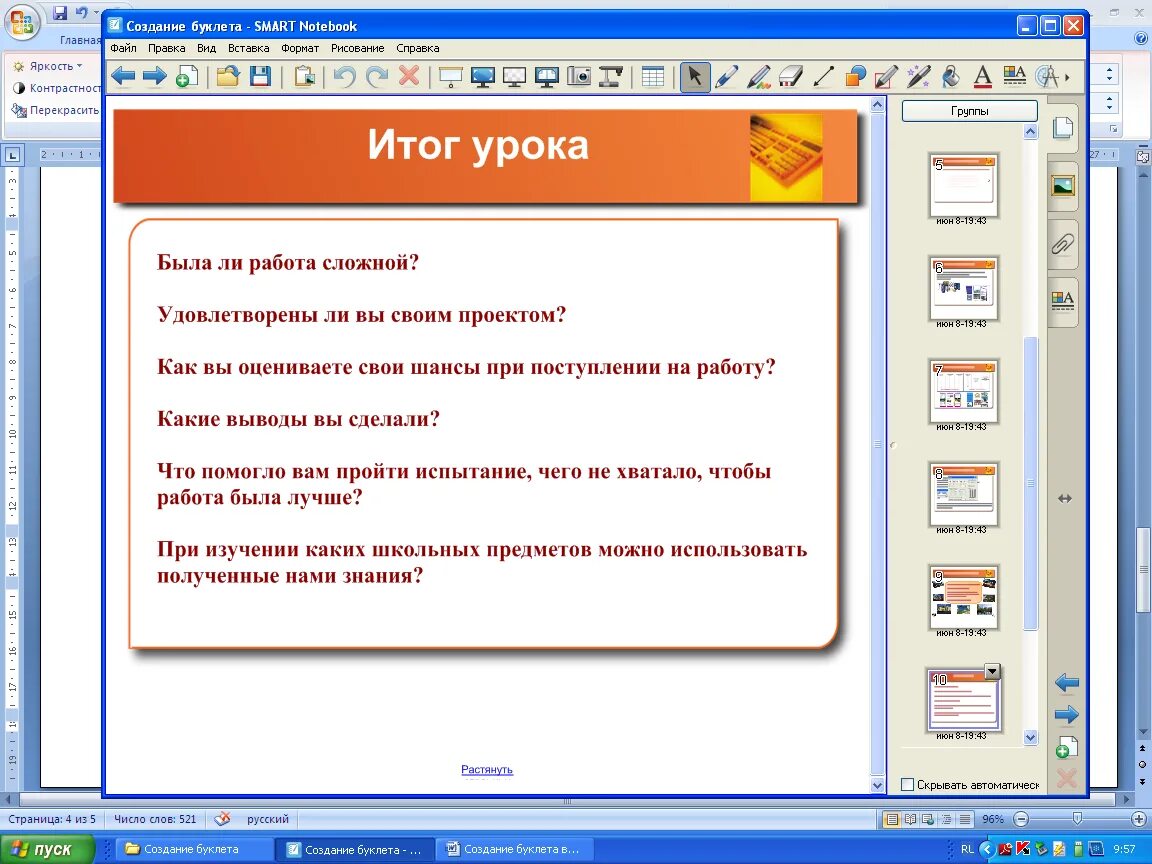Select the Line tool
The height and width of the screenshot is (864, 1152).
click(x=824, y=76)
